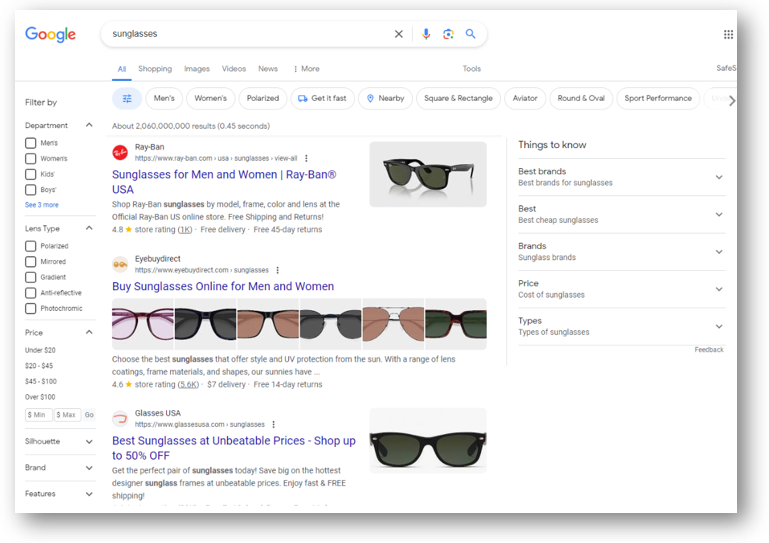Open Sunglasses for Men and Women Ray-Ban link
The width and height of the screenshot is (769, 543).
224,182
